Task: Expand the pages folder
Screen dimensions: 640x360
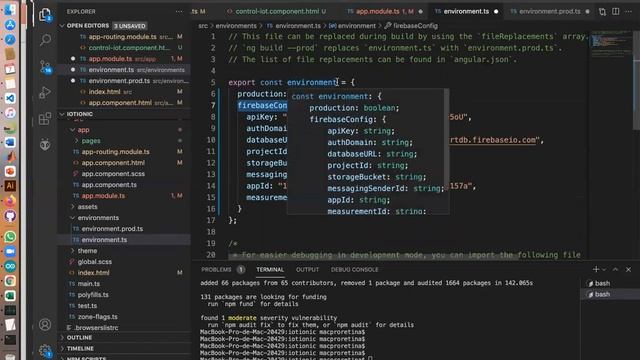Action: coord(91,141)
